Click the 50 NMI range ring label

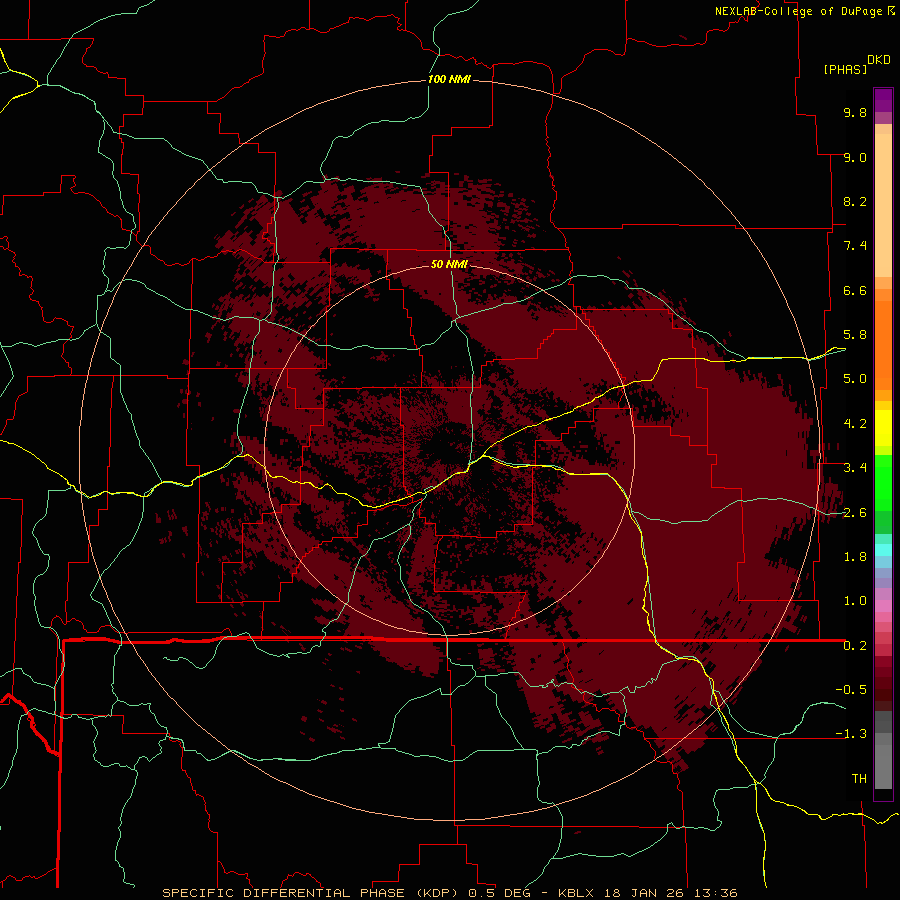pyautogui.click(x=449, y=264)
